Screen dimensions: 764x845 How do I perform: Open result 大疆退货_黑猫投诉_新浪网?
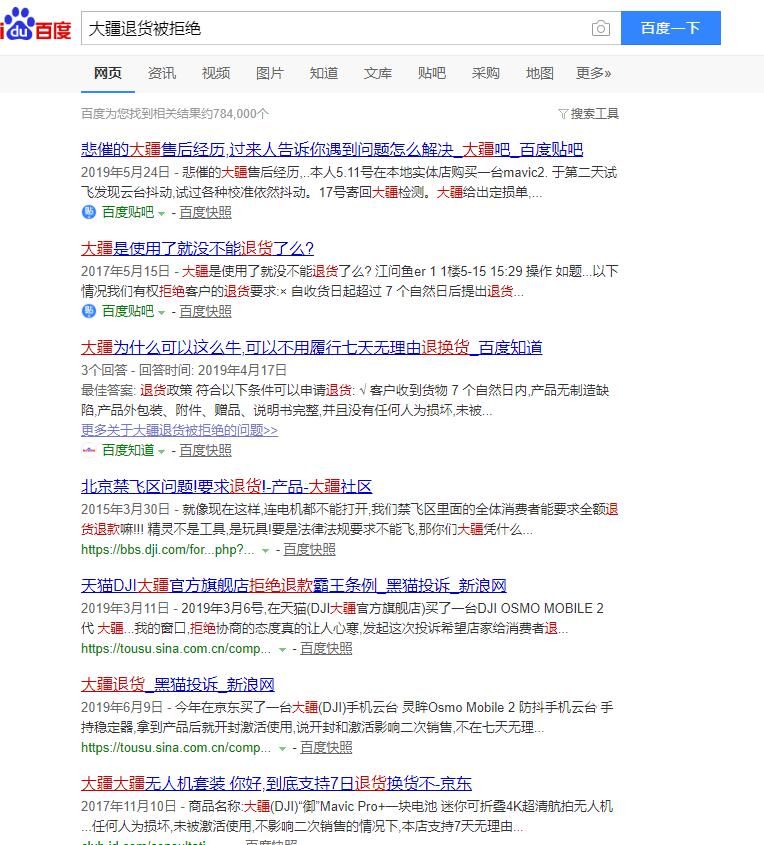[178, 684]
